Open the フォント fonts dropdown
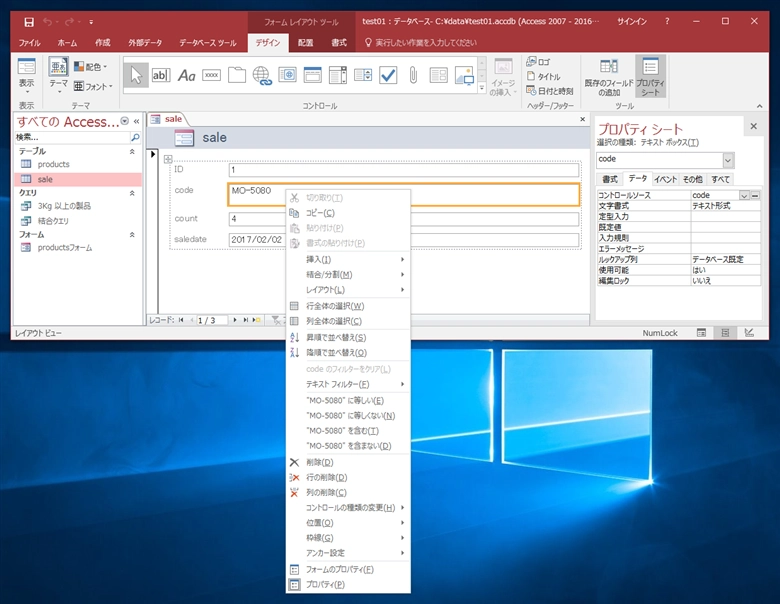The width and height of the screenshot is (780, 604). pyautogui.click(x=93, y=86)
